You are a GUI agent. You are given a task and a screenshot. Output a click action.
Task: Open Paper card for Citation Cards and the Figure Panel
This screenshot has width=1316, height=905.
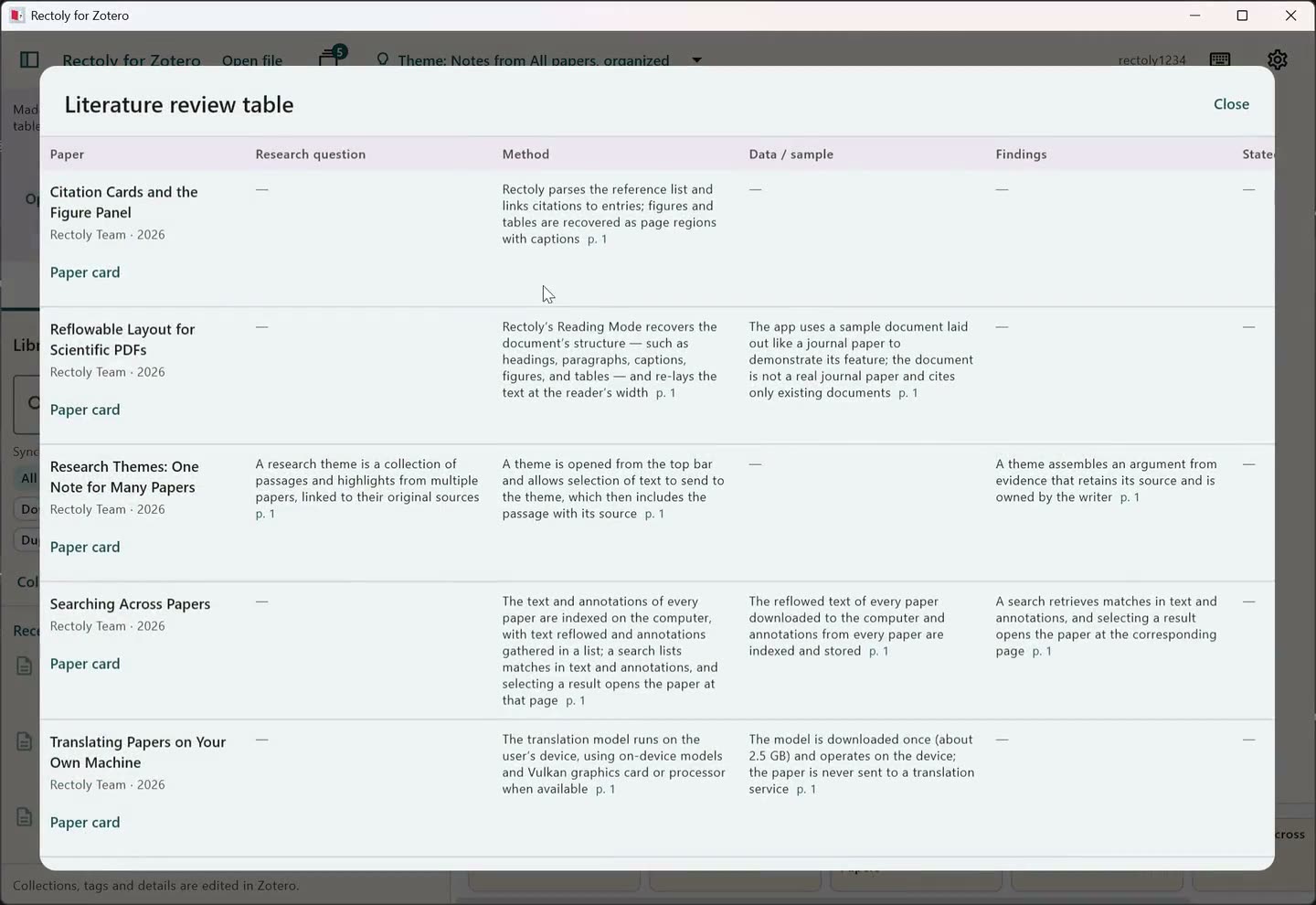tap(85, 272)
